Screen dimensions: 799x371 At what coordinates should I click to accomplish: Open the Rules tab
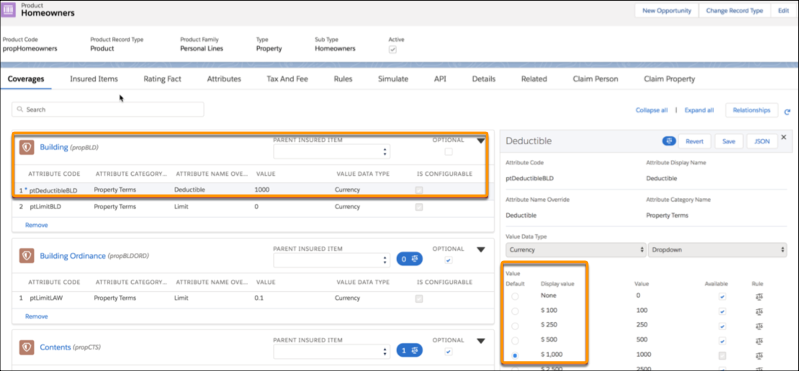[343, 79]
